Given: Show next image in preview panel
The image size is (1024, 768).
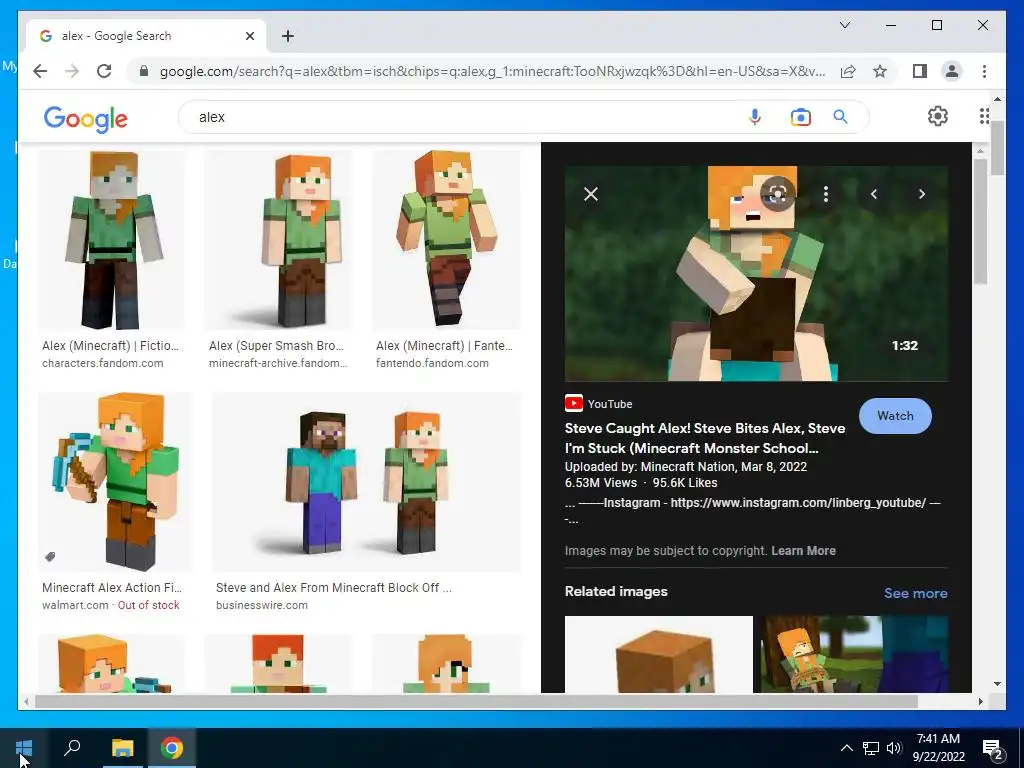Looking at the screenshot, I should (921, 194).
